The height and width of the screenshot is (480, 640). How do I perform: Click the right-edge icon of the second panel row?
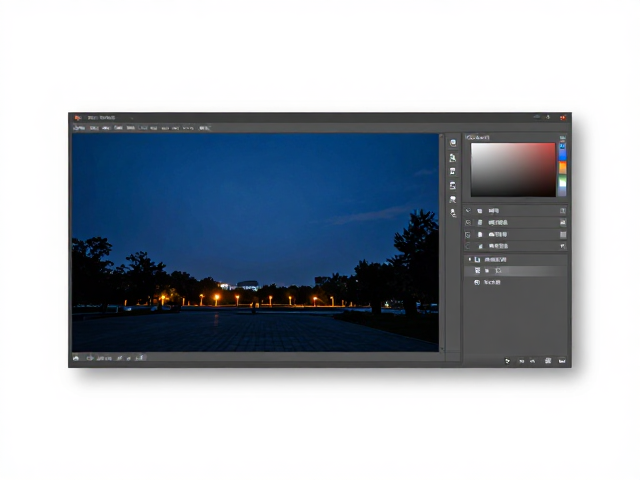click(x=563, y=222)
